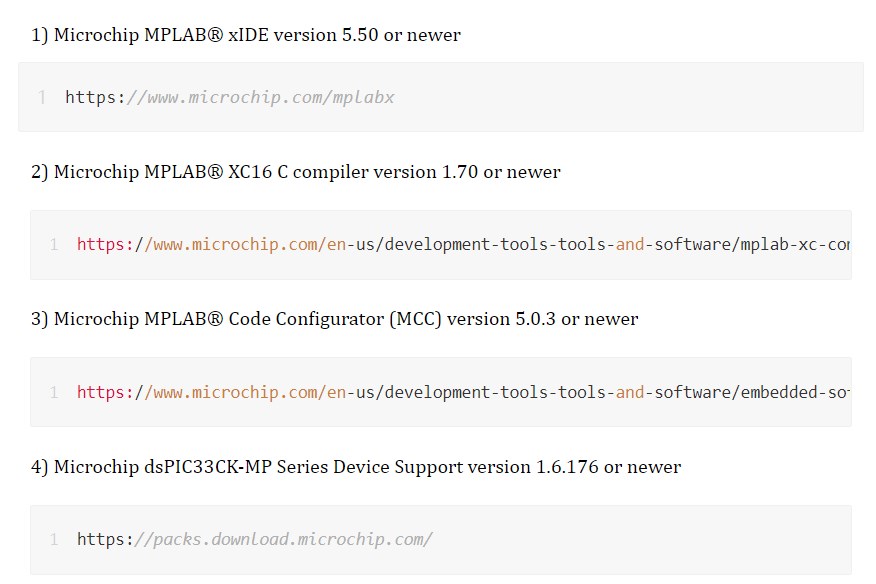Click "https:" before the mplabx address

coord(96,97)
